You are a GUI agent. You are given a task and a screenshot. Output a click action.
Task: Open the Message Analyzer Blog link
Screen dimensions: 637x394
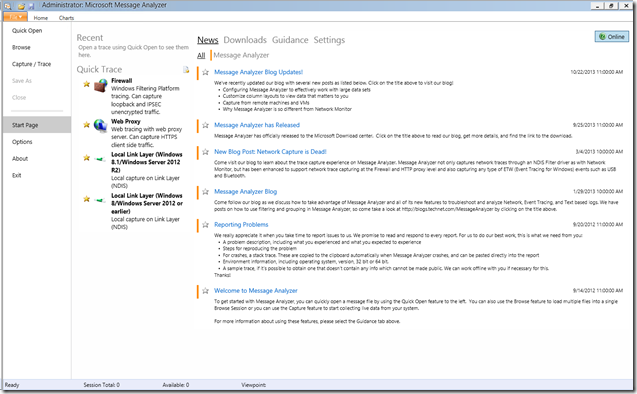tap(245, 191)
